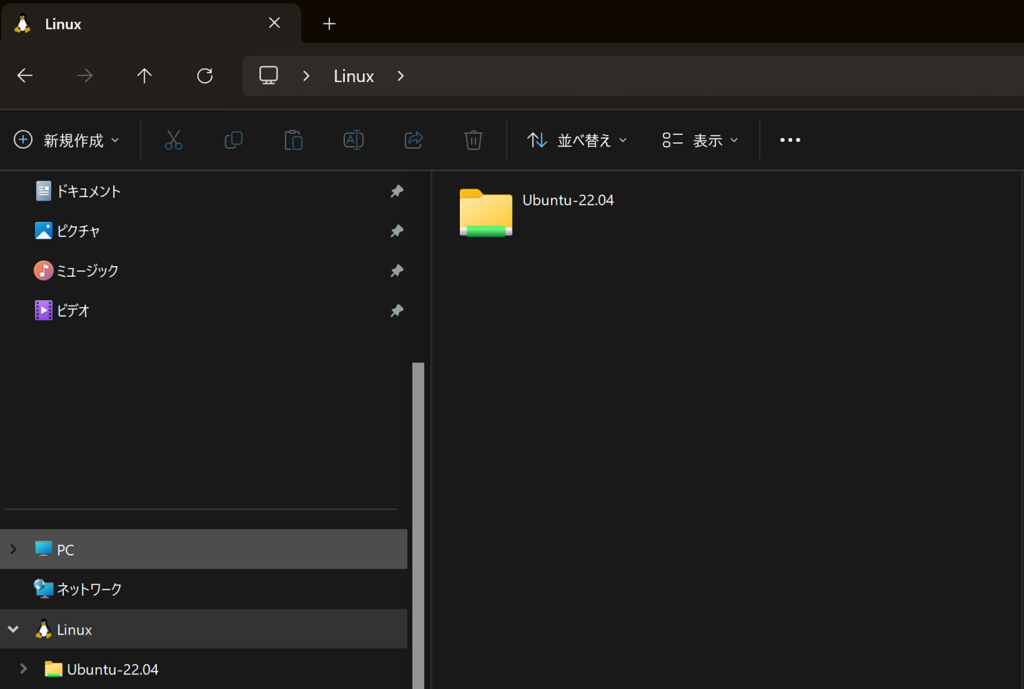Open a new tab with plus button

coord(329,24)
